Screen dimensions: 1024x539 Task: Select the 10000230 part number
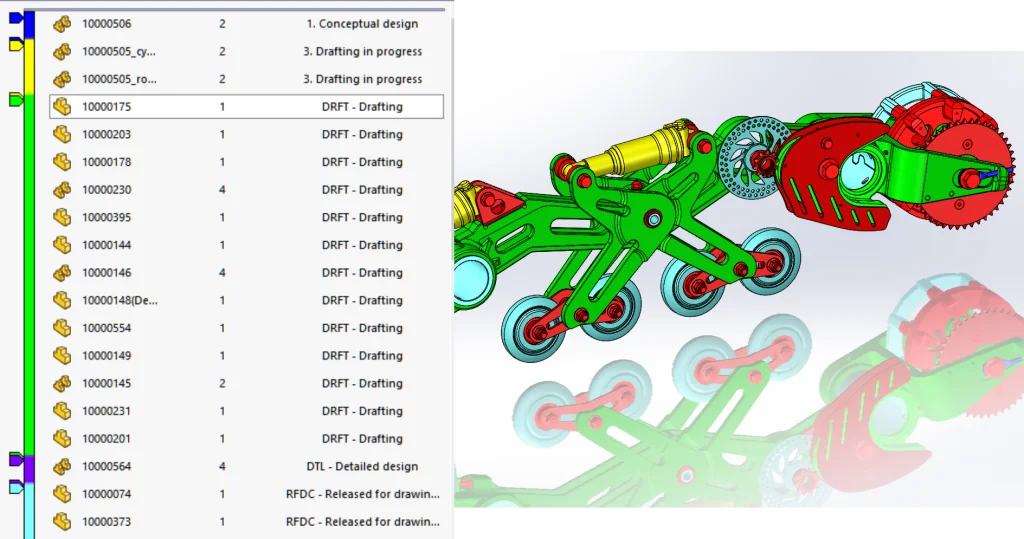point(106,189)
